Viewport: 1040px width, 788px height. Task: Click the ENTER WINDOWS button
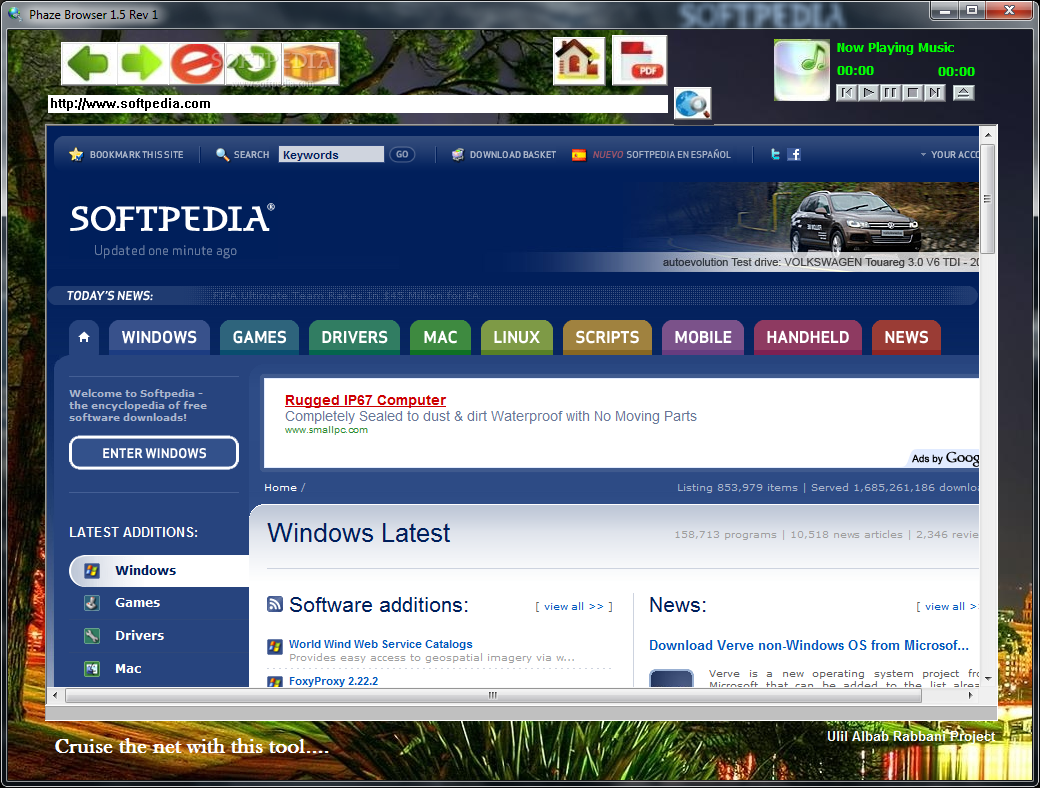(x=154, y=453)
